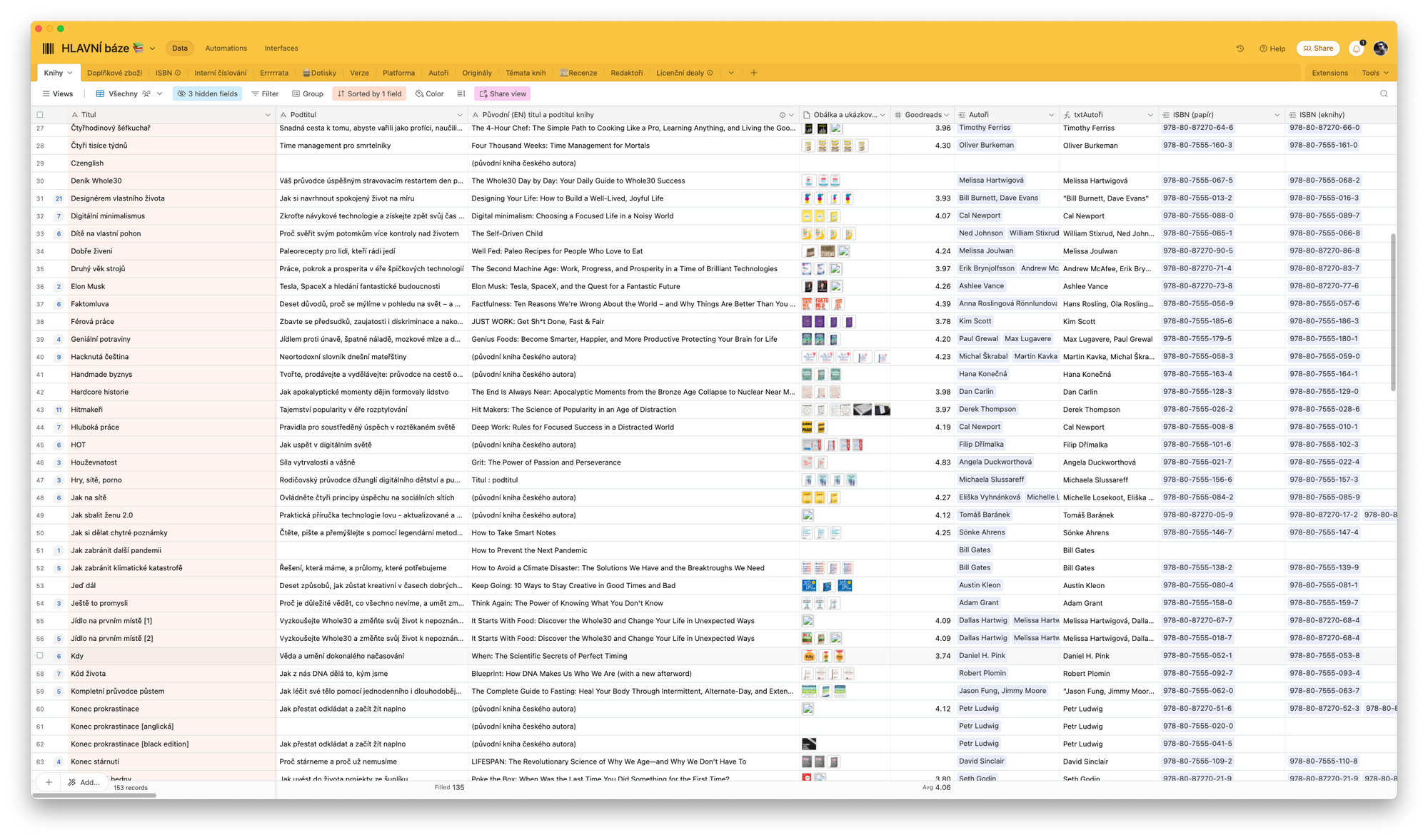Screen dimensions: 1428x840
Task: Open base history clock icon
Action: point(1240,49)
